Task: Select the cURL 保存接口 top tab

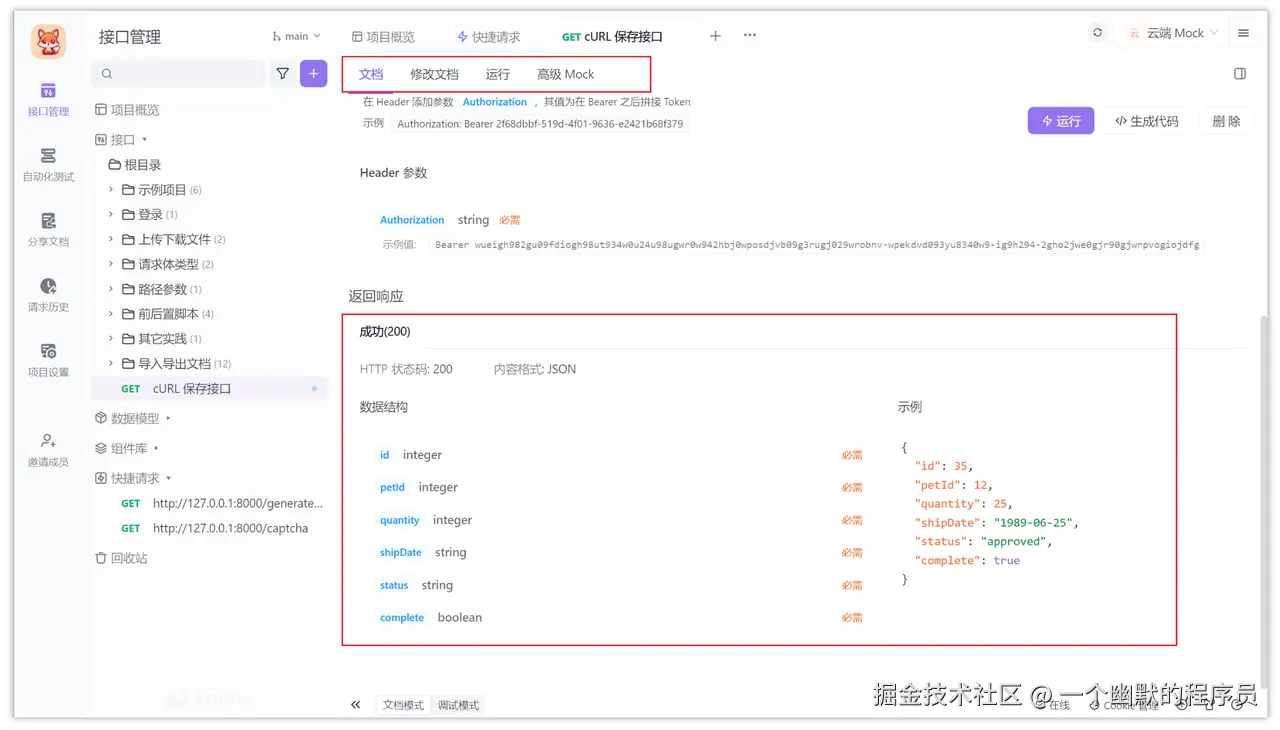Action: [612, 37]
